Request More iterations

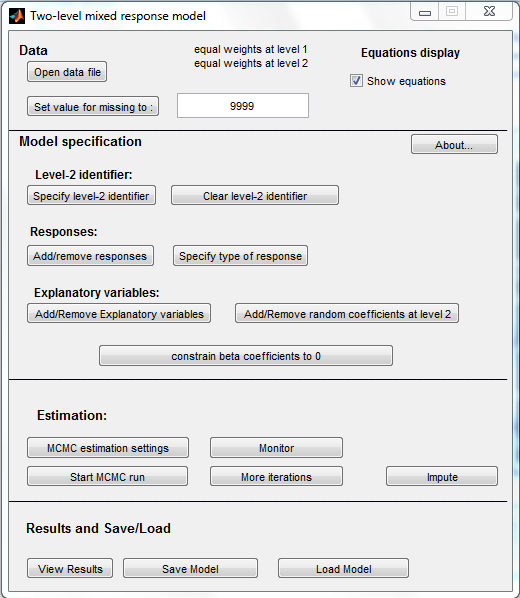click(276, 476)
